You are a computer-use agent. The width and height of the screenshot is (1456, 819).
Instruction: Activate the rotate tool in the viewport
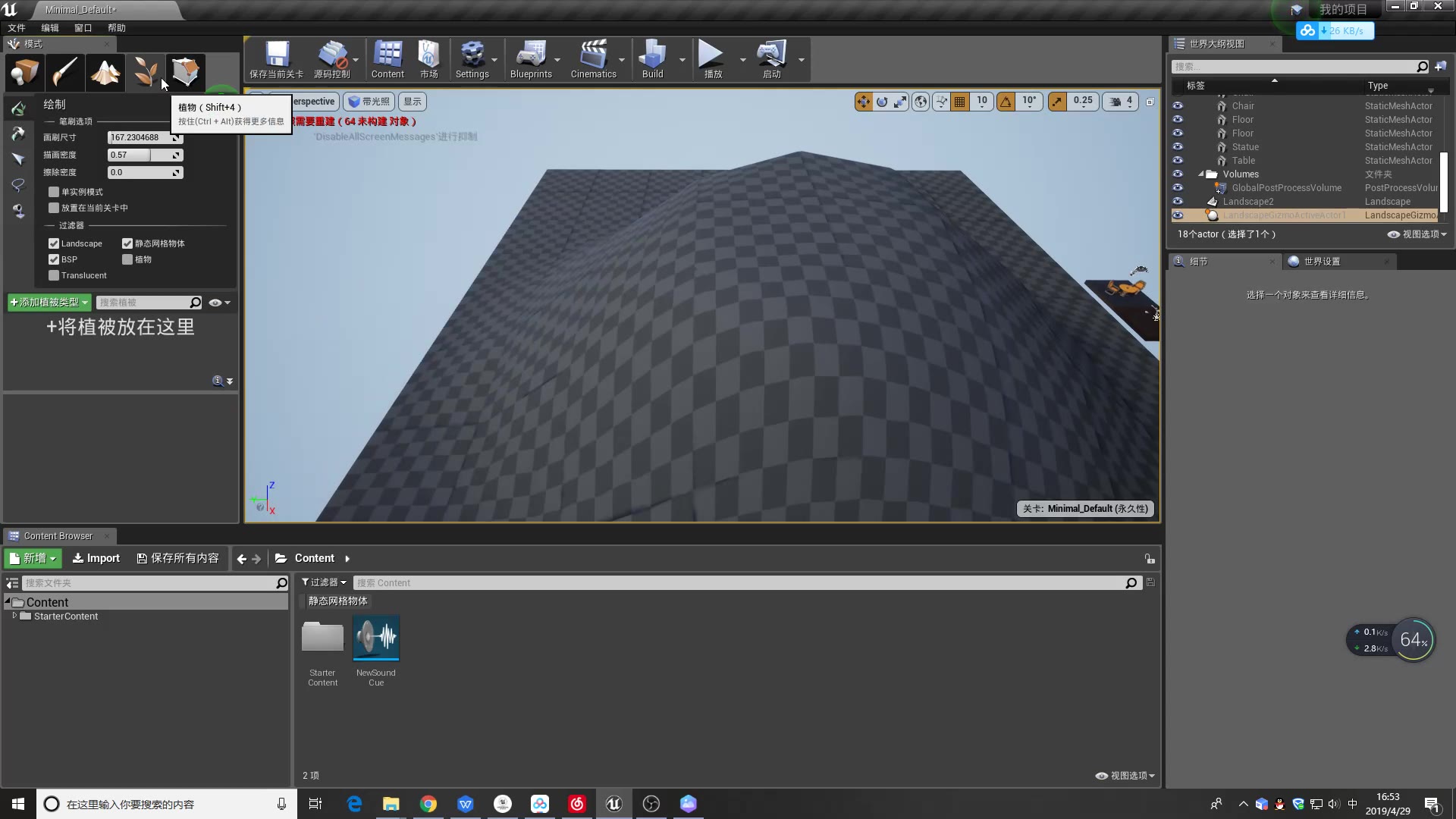tap(882, 101)
